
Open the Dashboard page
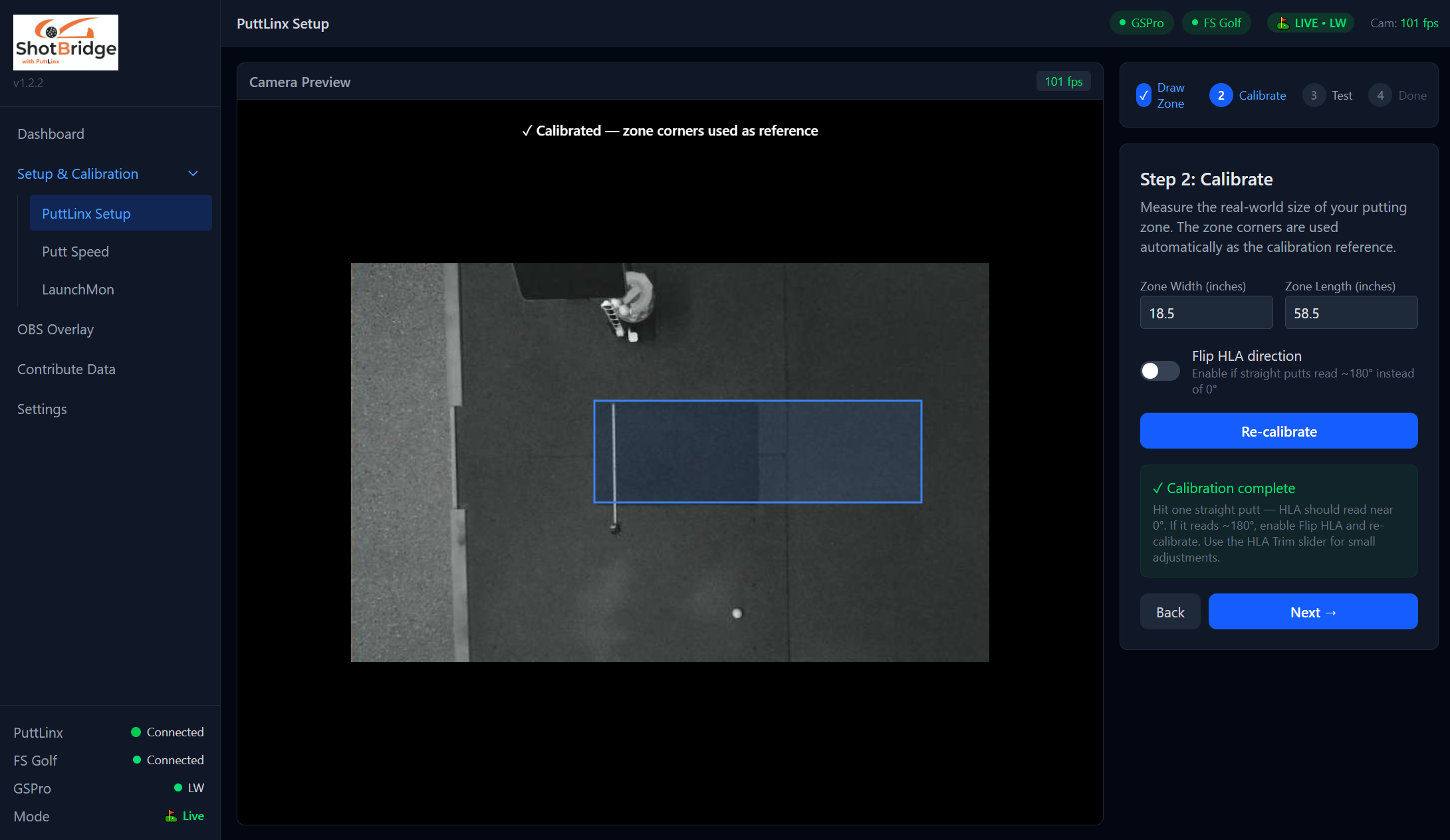[x=51, y=134]
